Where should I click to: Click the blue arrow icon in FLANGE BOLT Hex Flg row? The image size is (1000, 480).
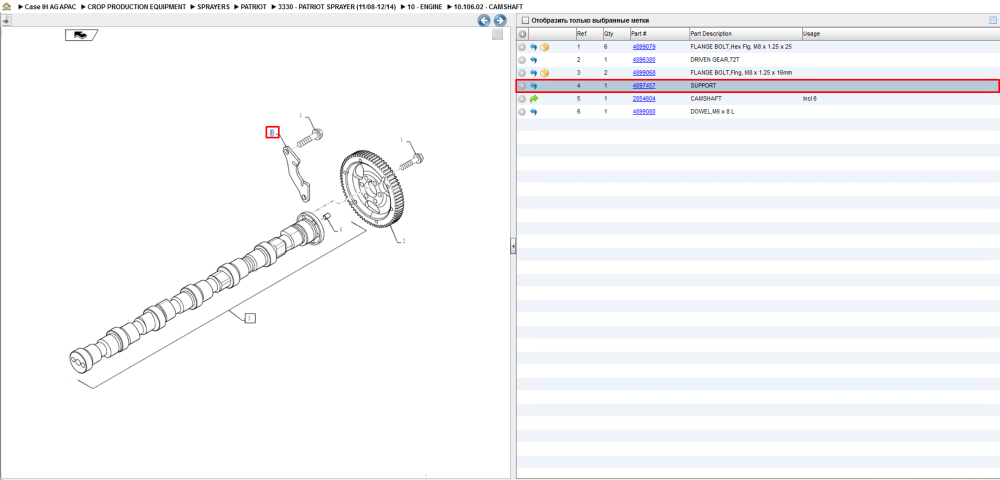pyautogui.click(x=534, y=47)
